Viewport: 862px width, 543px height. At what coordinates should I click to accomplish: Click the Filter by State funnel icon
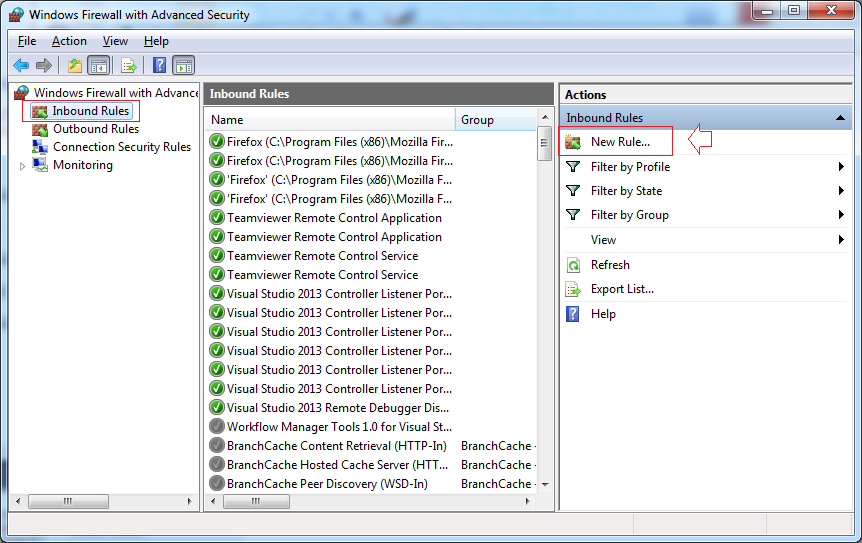573,191
